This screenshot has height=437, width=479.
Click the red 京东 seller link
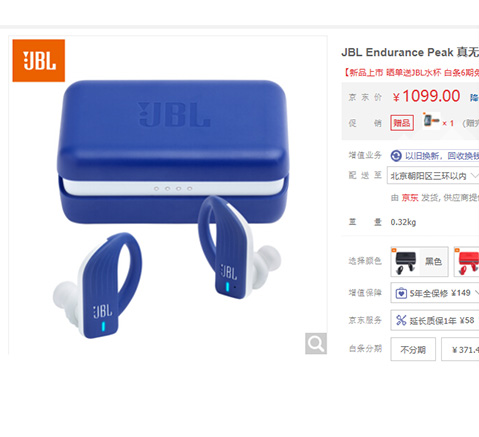click(410, 198)
